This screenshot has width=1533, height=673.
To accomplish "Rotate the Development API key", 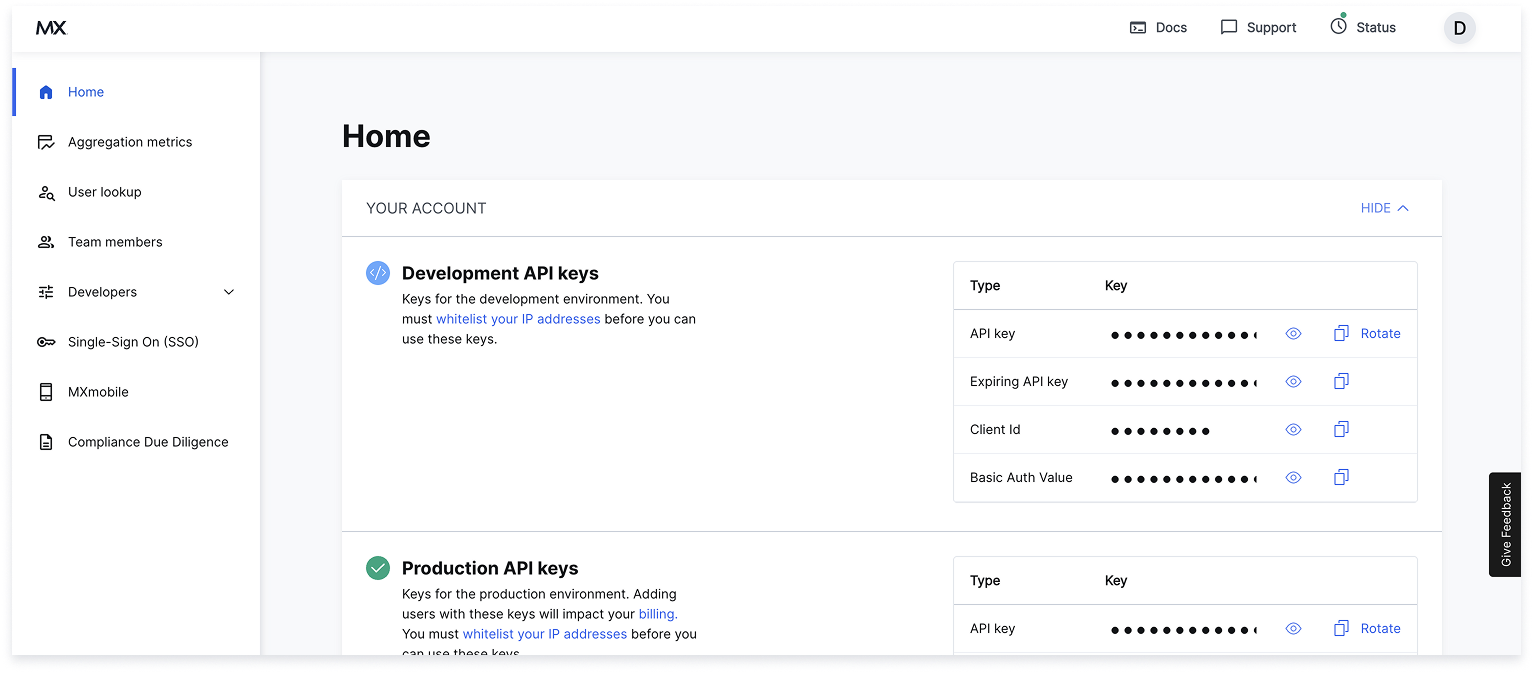I will pyautogui.click(x=1380, y=333).
